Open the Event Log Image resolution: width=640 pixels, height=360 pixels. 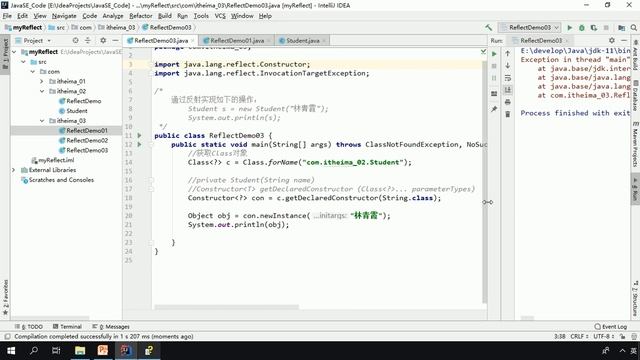(611, 327)
